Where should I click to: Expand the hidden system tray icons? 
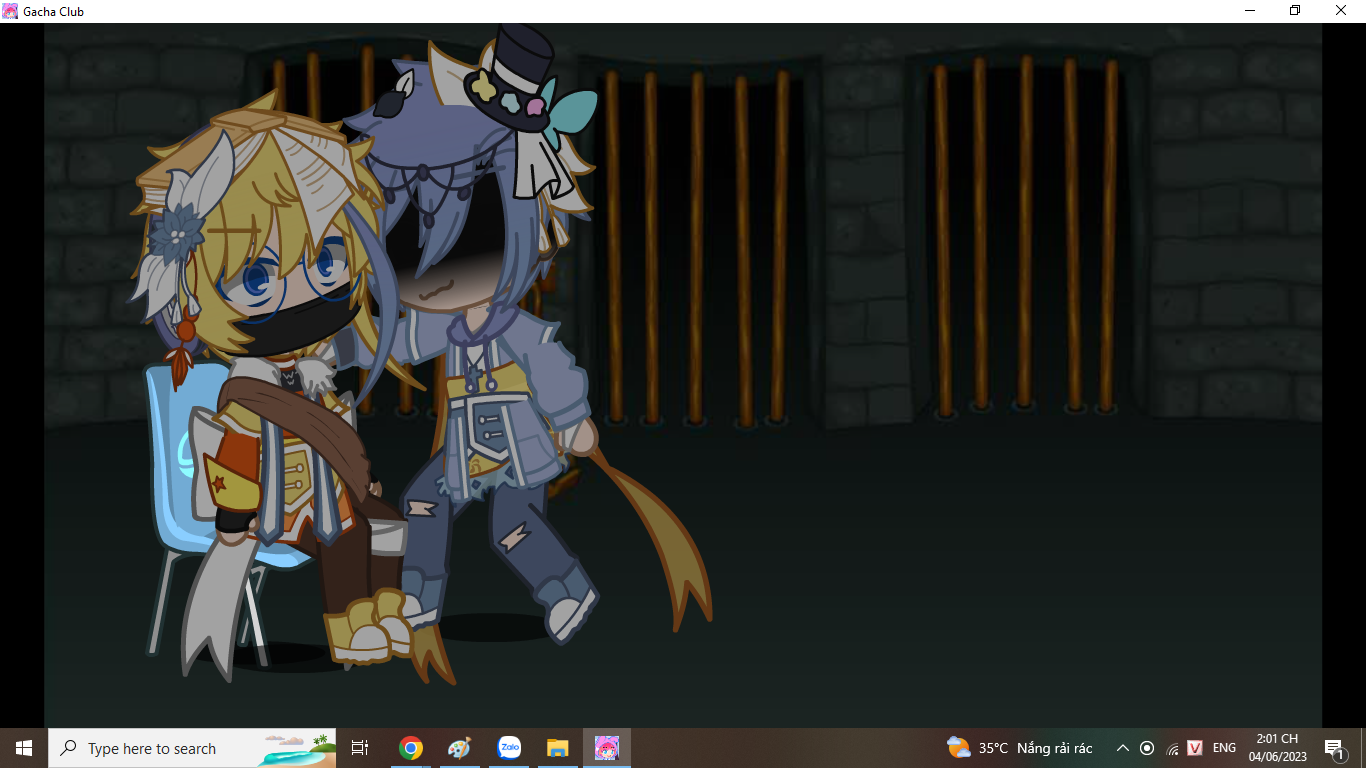[1122, 748]
